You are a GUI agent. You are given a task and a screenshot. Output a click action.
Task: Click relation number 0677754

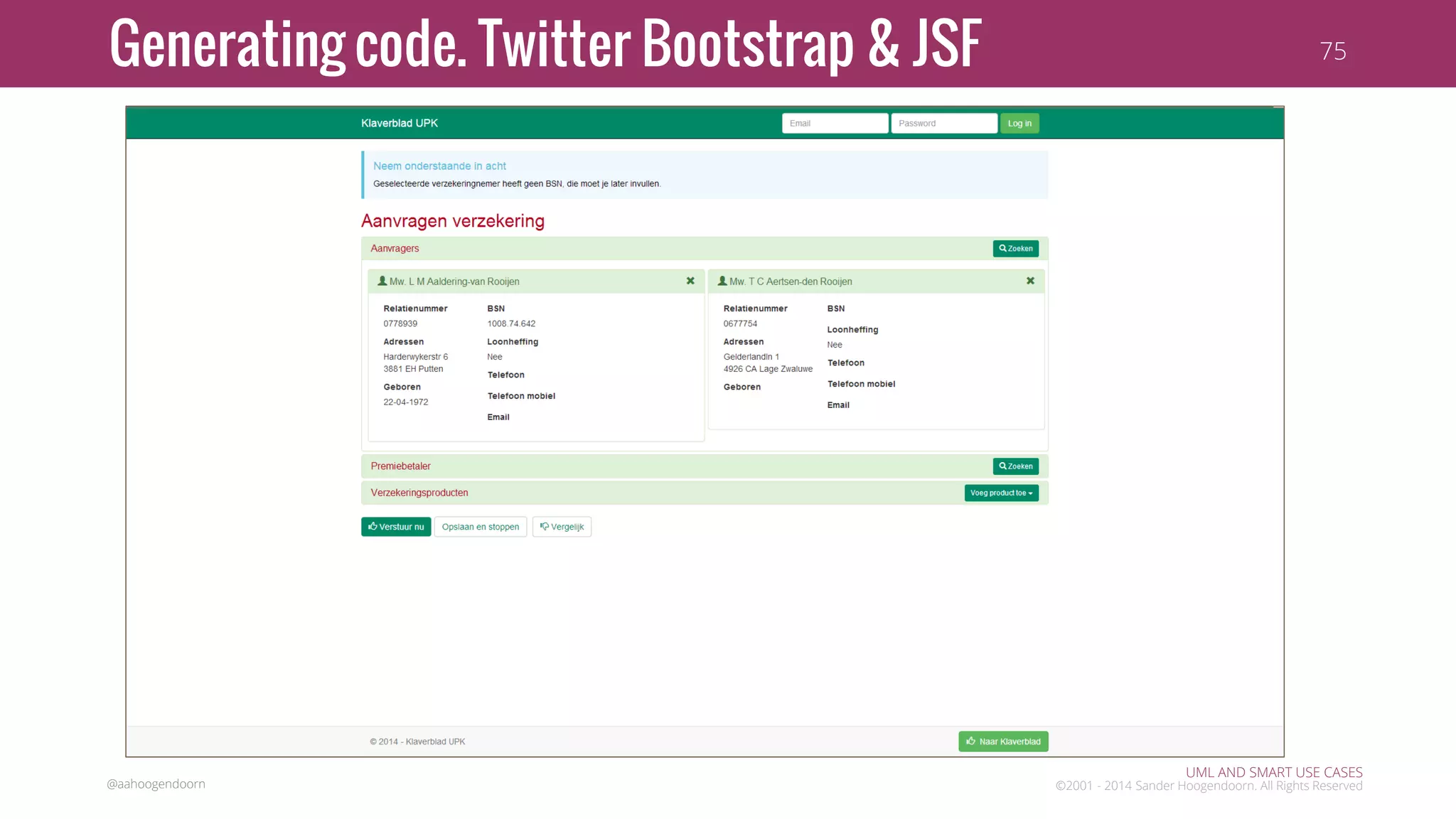coord(740,323)
